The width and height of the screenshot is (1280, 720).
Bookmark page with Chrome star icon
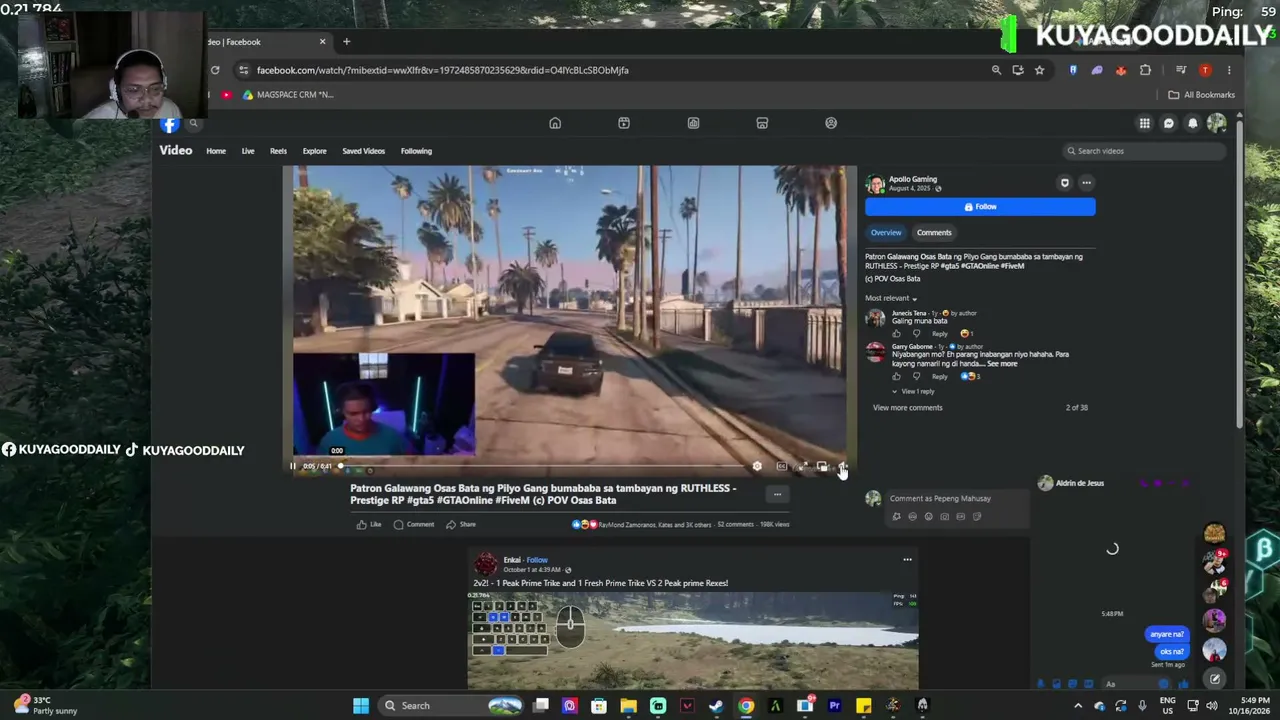(x=1040, y=70)
